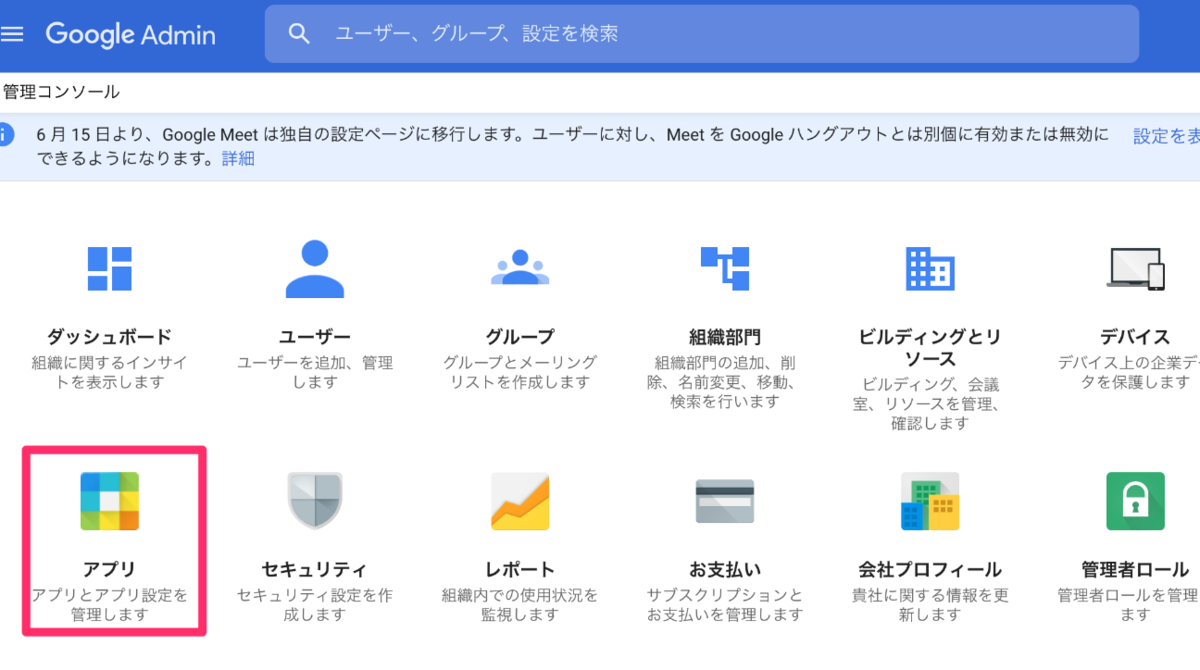Click the デバイス title text

(1136, 336)
